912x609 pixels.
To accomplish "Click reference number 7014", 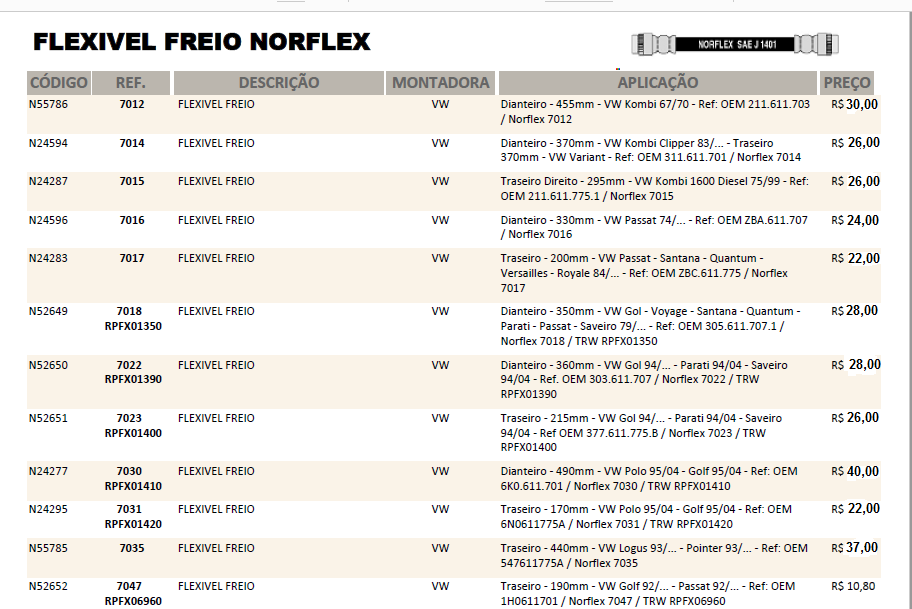I will point(131,143).
